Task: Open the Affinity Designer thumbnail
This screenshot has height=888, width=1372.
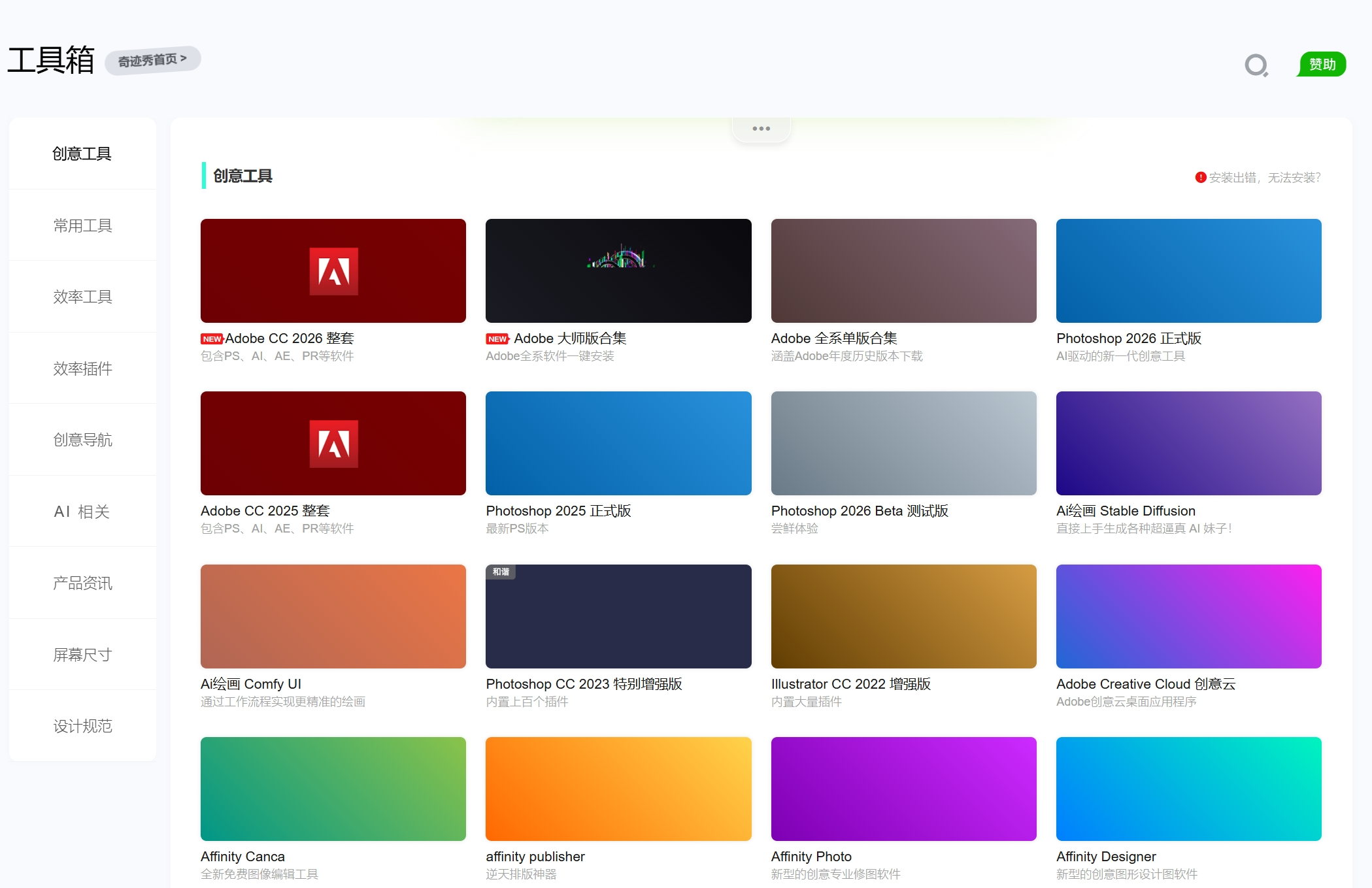Action: point(1189,789)
